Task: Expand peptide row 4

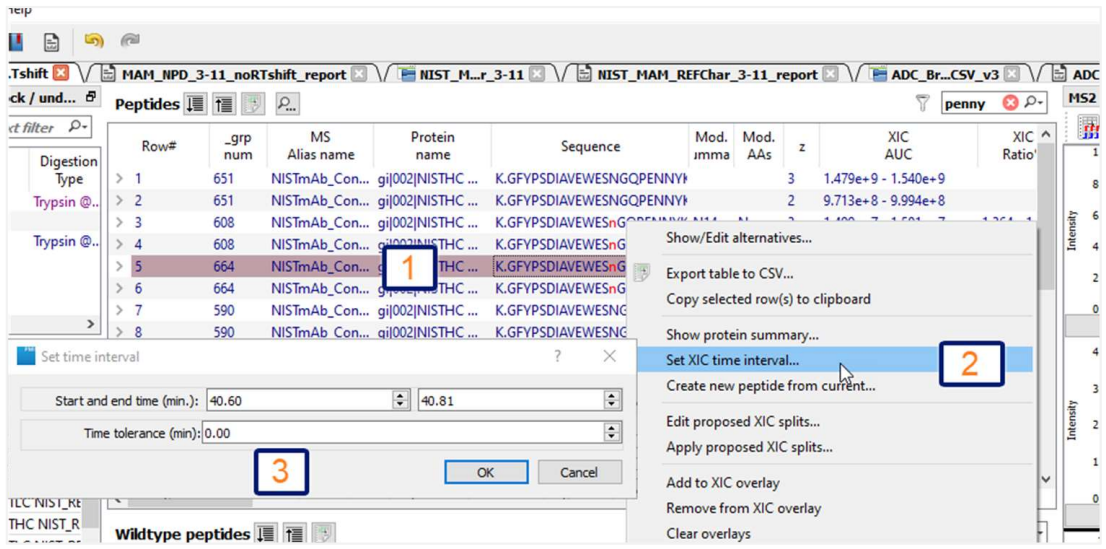Action: [x=120, y=245]
